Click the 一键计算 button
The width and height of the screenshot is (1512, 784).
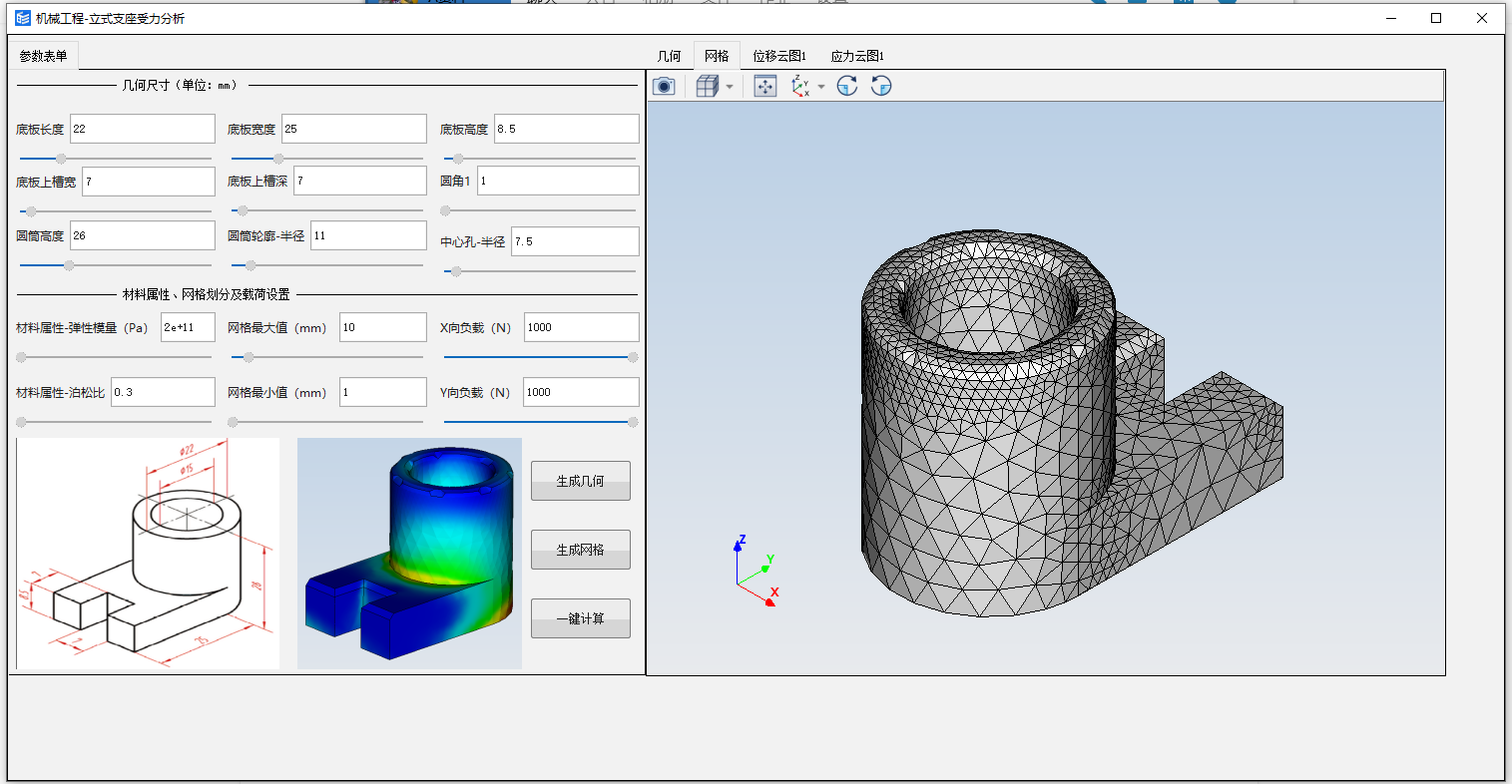(581, 618)
